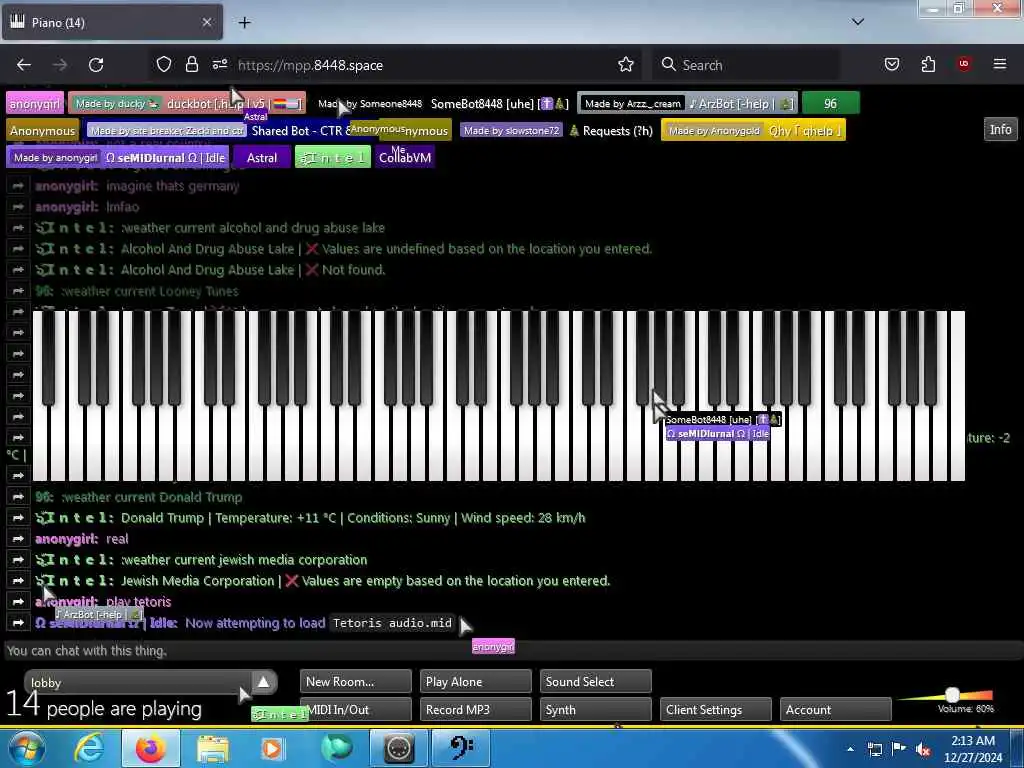Open Firefox in the taskbar

pos(151,748)
